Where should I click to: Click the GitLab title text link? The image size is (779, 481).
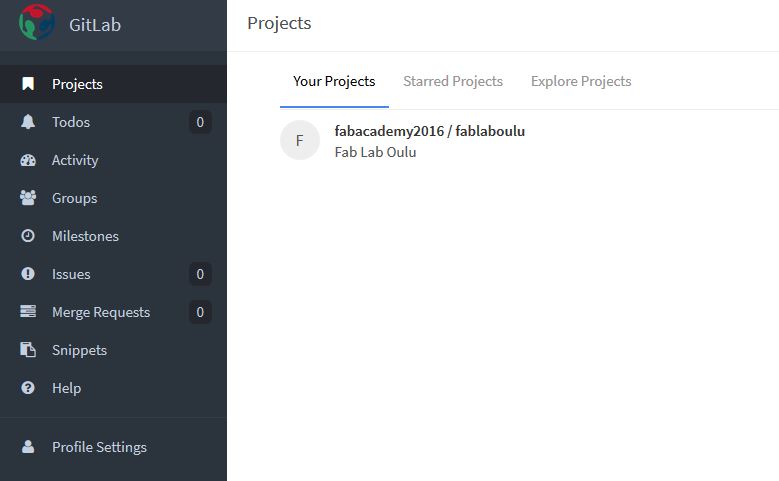(95, 25)
